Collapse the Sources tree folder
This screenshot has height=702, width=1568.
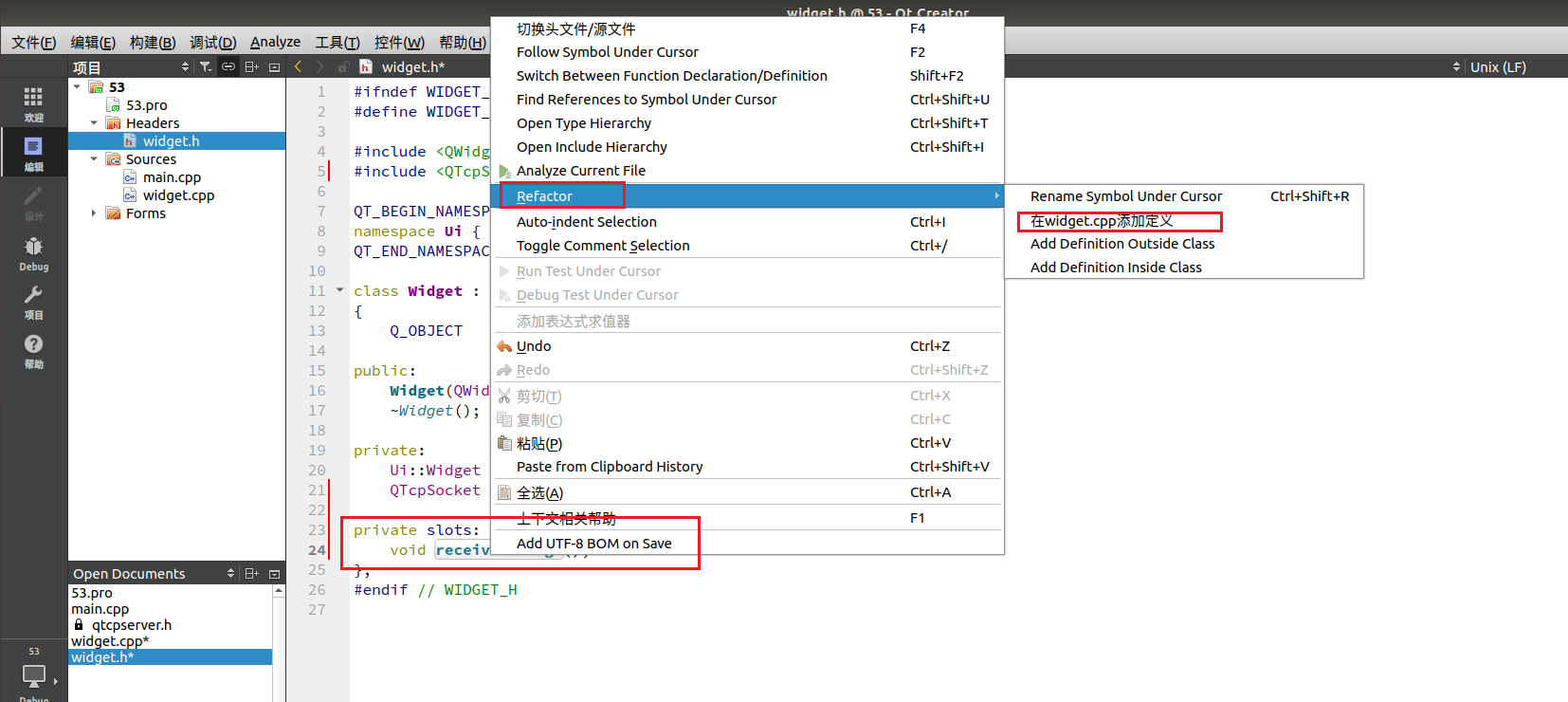click(x=94, y=159)
